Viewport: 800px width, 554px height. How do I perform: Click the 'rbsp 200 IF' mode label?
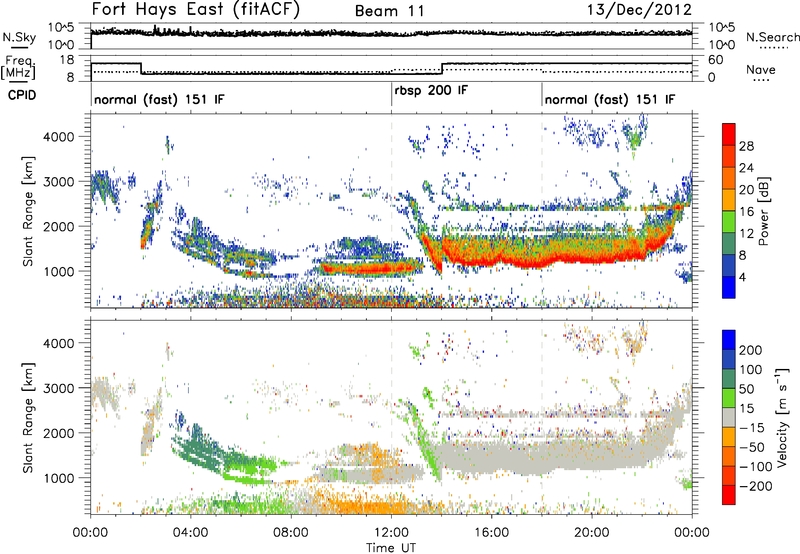(431, 91)
